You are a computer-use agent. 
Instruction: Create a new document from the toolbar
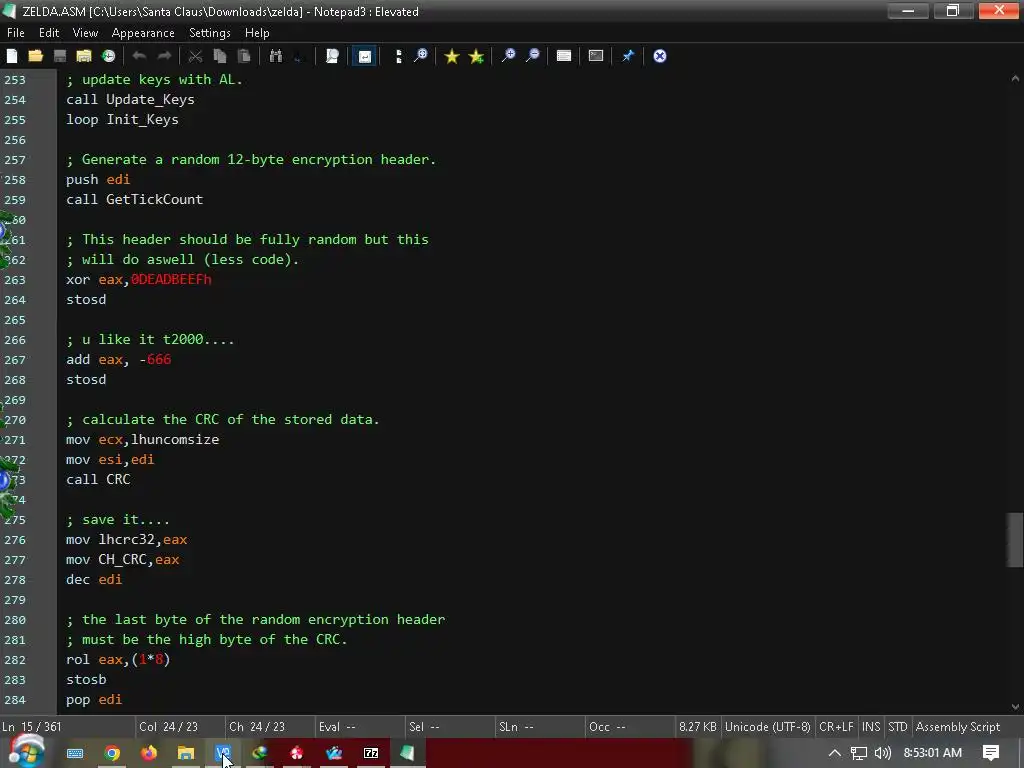12,56
